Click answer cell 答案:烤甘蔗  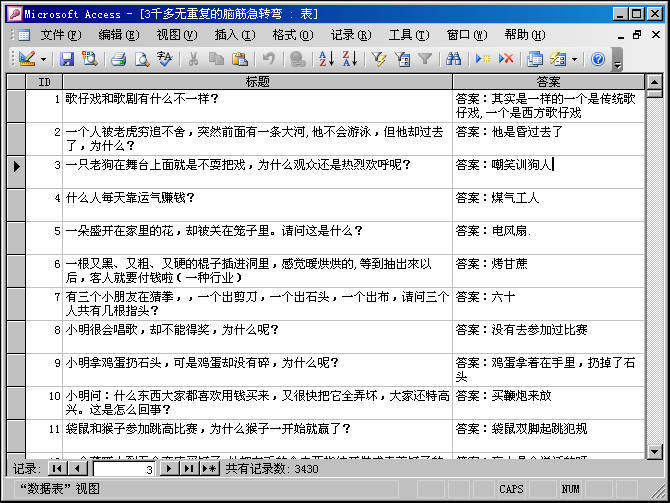(x=548, y=271)
